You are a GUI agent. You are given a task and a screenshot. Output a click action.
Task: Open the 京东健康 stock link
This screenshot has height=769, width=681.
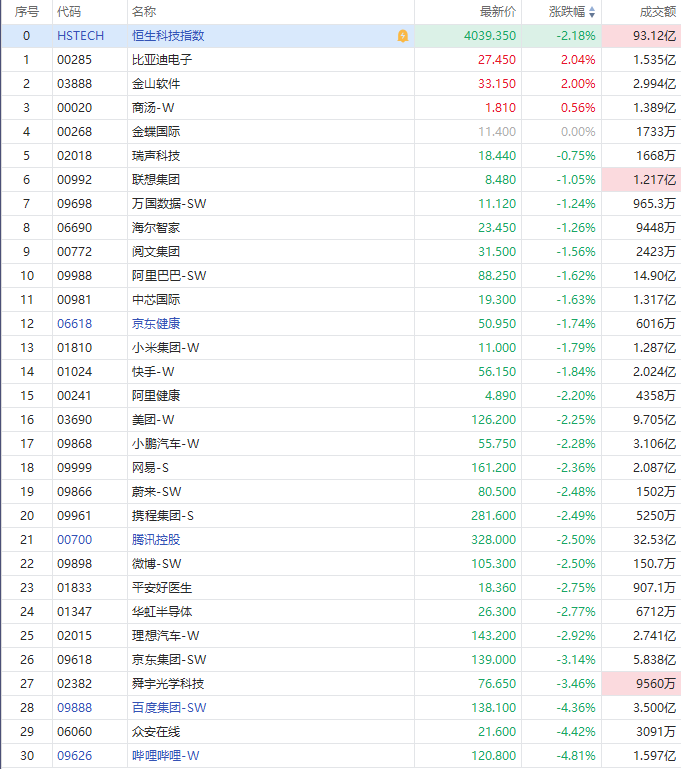(x=156, y=324)
